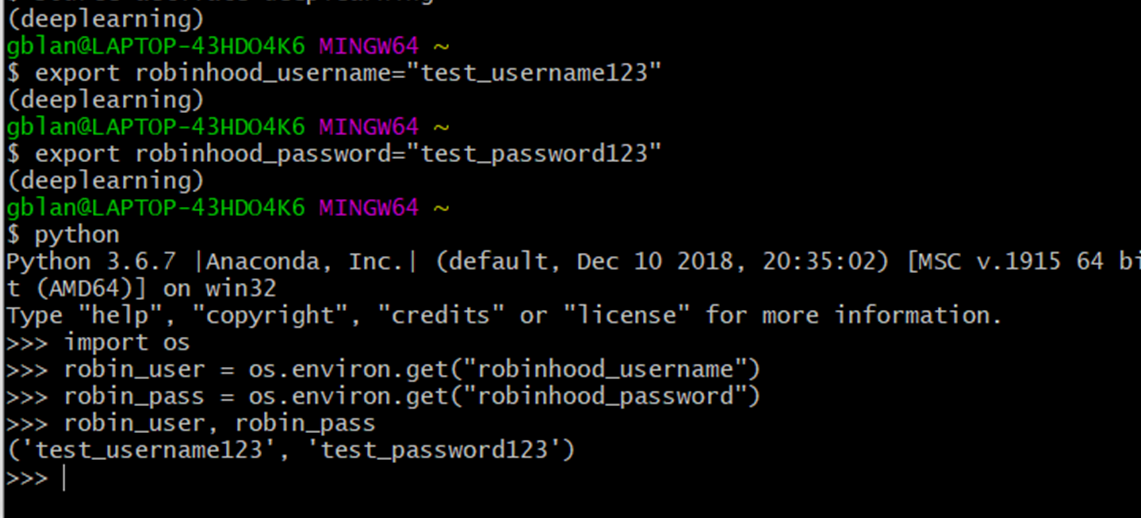The image size is (1141, 518).
Task: Click "Anaconda, Inc." in the banner
Action: tap(305, 263)
